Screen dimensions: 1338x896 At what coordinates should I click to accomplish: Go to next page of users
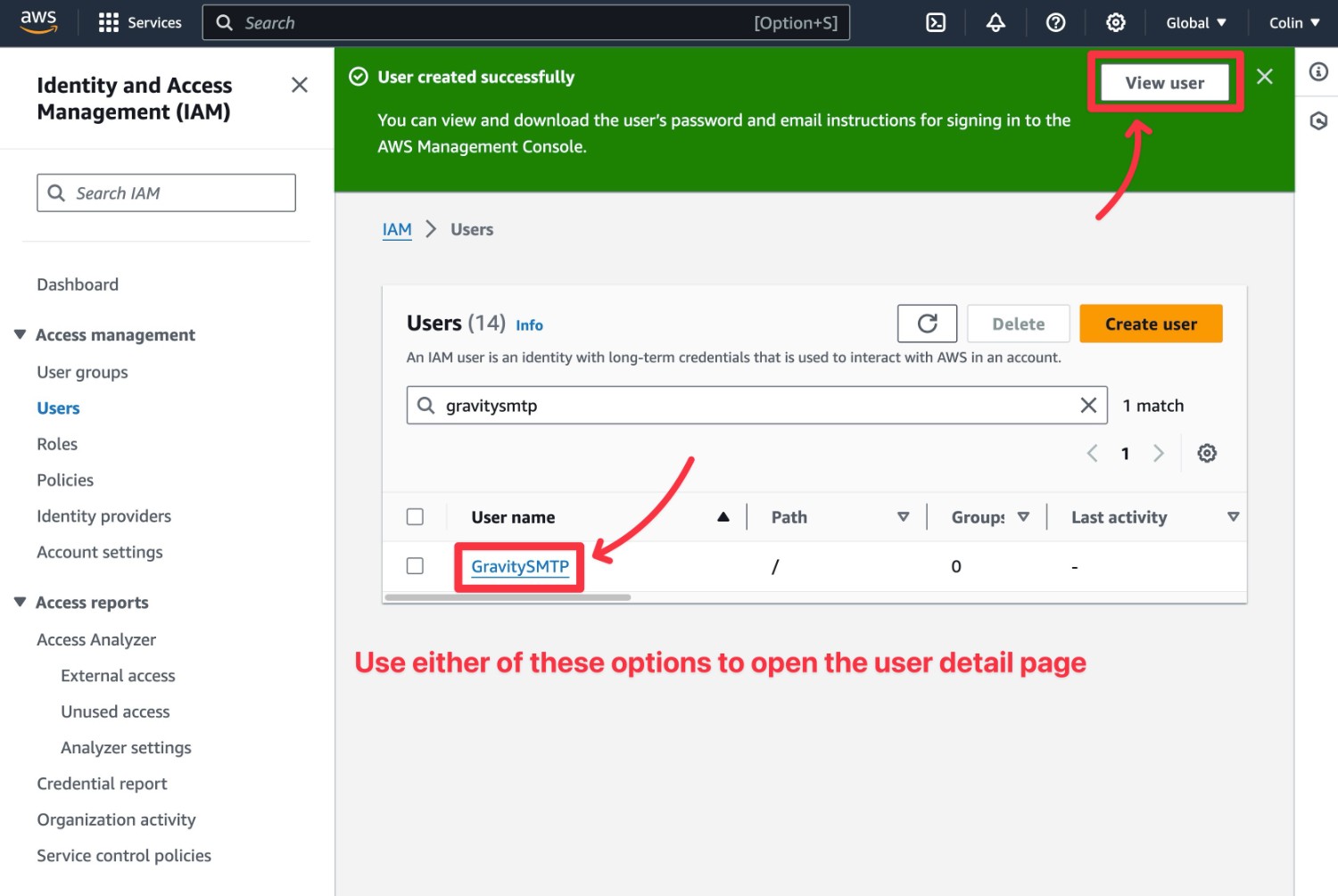point(1158,453)
